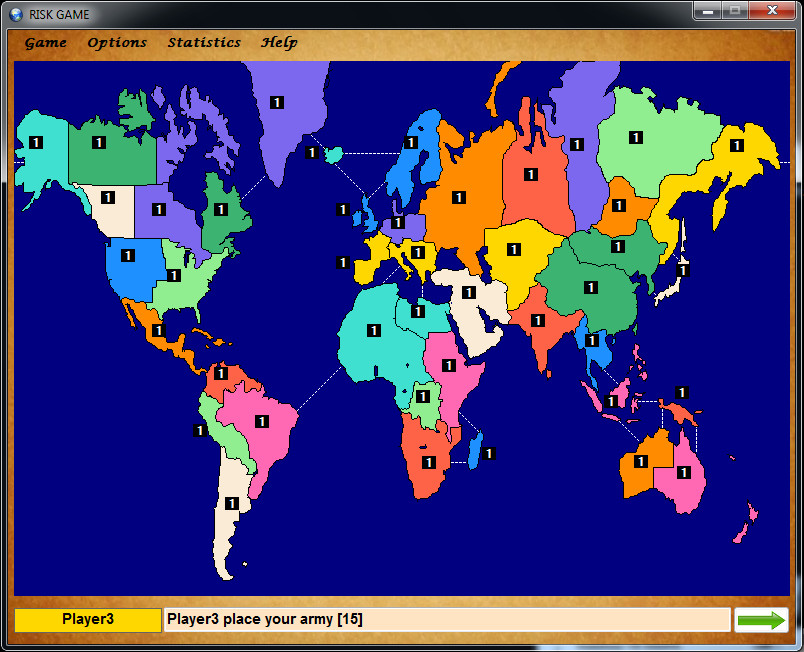
Task: Click the red Ural territory
Action: pos(531,175)
